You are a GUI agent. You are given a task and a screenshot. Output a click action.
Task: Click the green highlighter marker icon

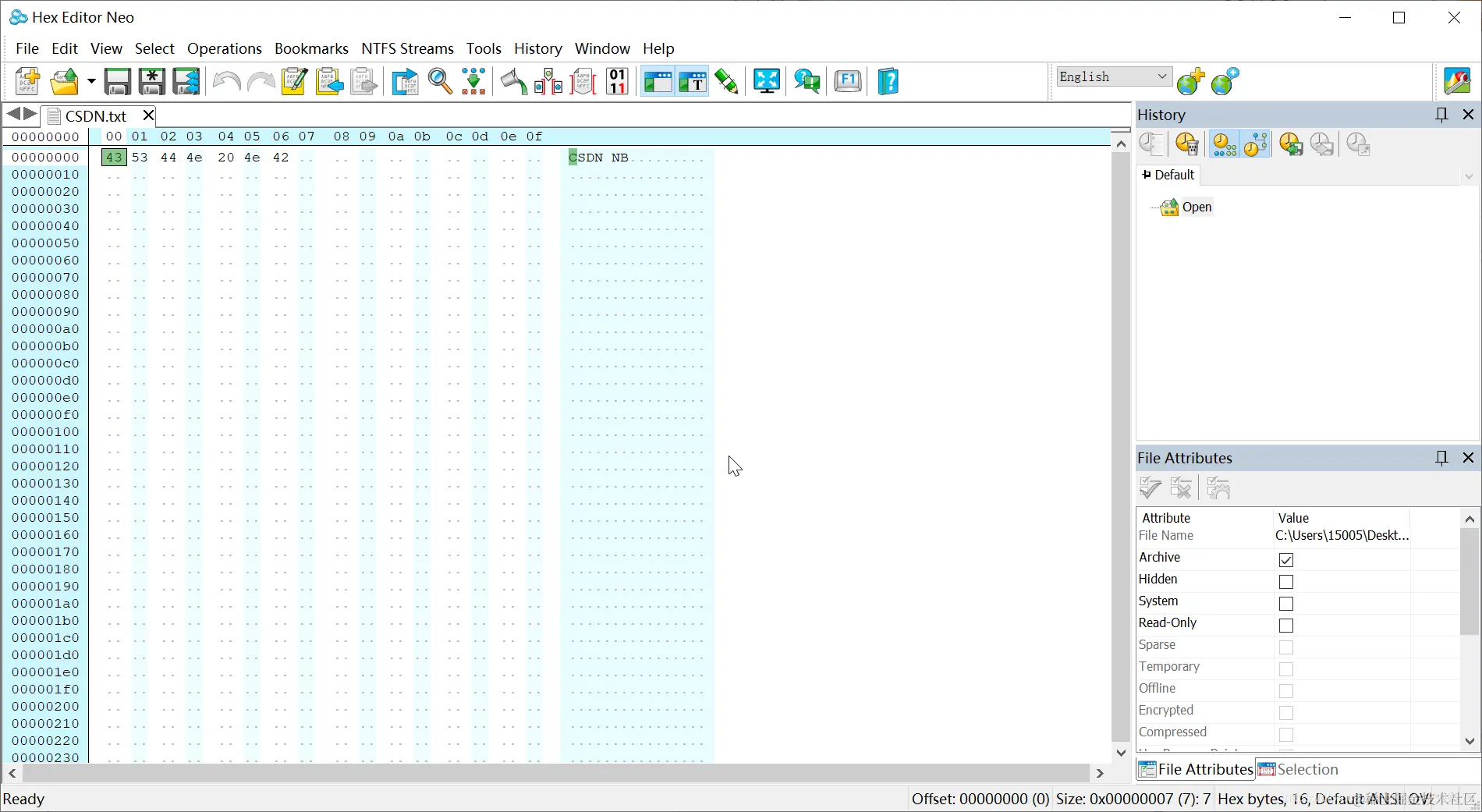(726, 81)
